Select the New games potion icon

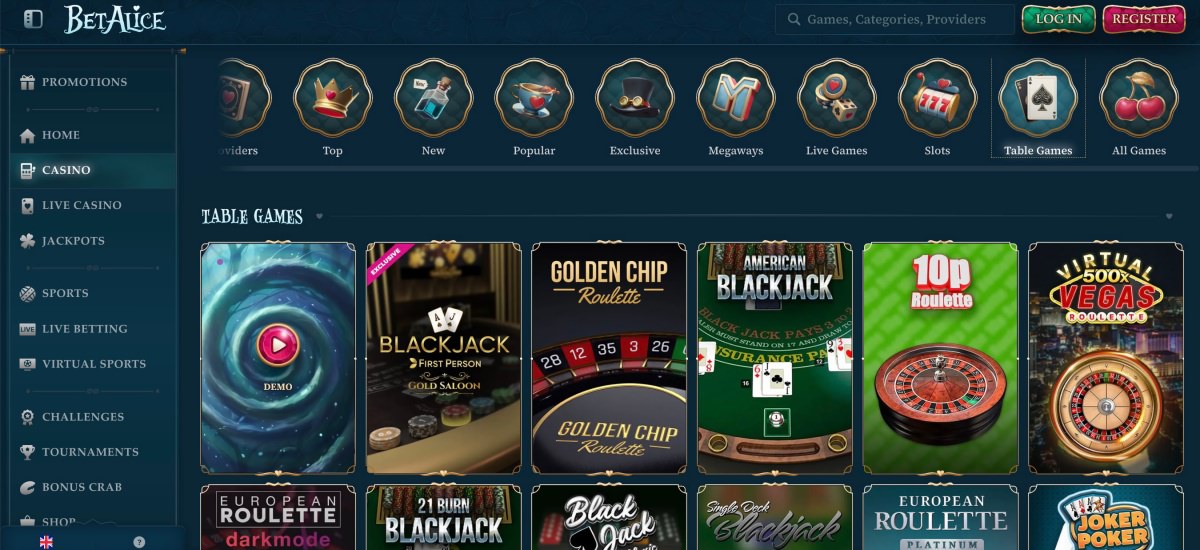pyautogui.click(x=433, y=98)
